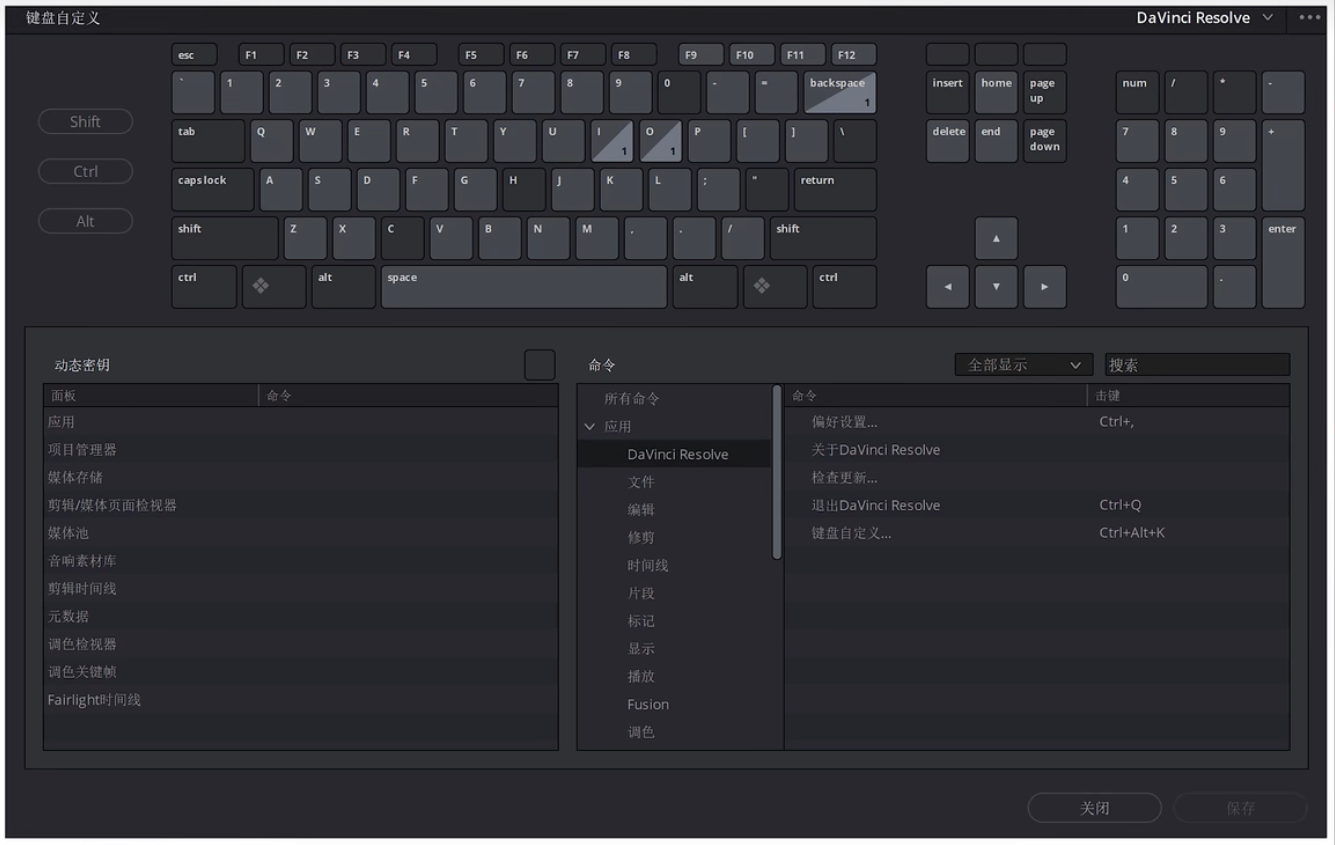Click the F12 function key
The height and width of the screenshot is (845, 1335).
854,55
